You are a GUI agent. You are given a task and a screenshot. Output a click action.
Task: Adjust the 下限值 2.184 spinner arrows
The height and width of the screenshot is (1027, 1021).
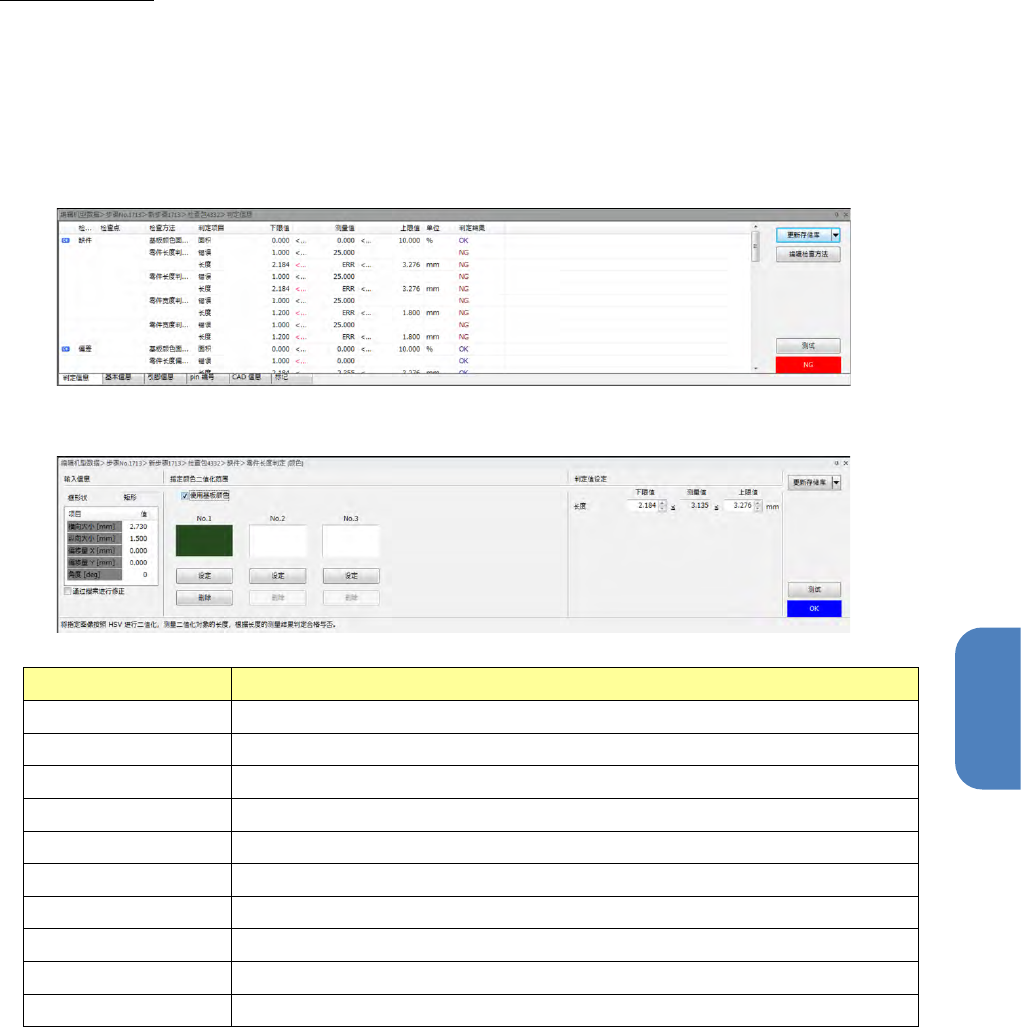click(662, 506)
